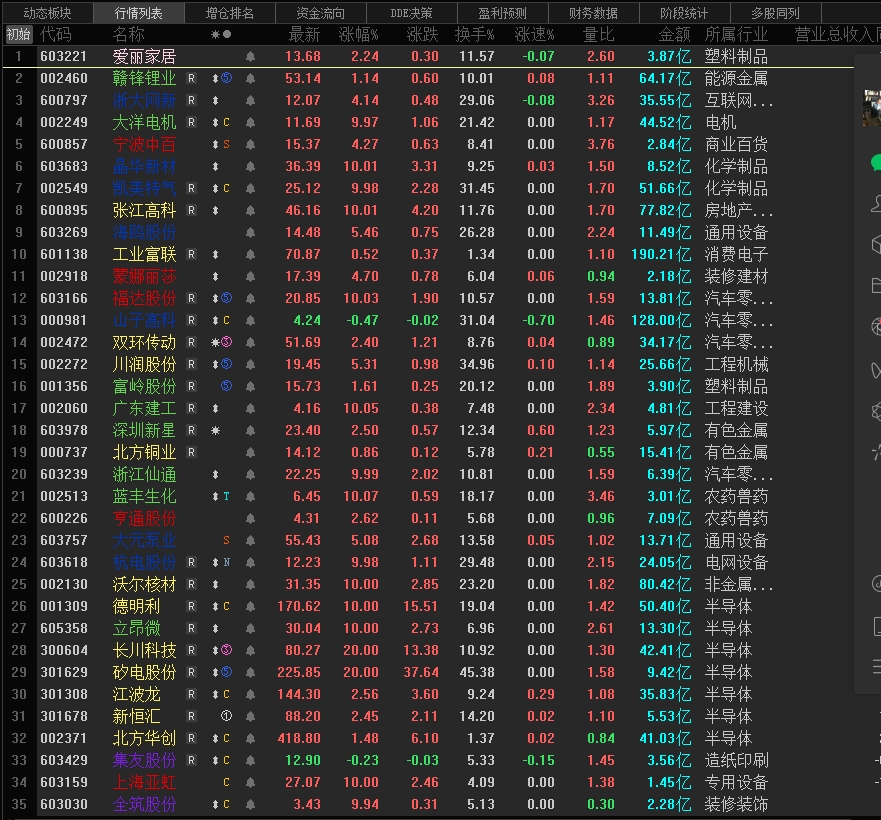
Task: Click the N badge for 杭电股份
Action: pos(226,562)
